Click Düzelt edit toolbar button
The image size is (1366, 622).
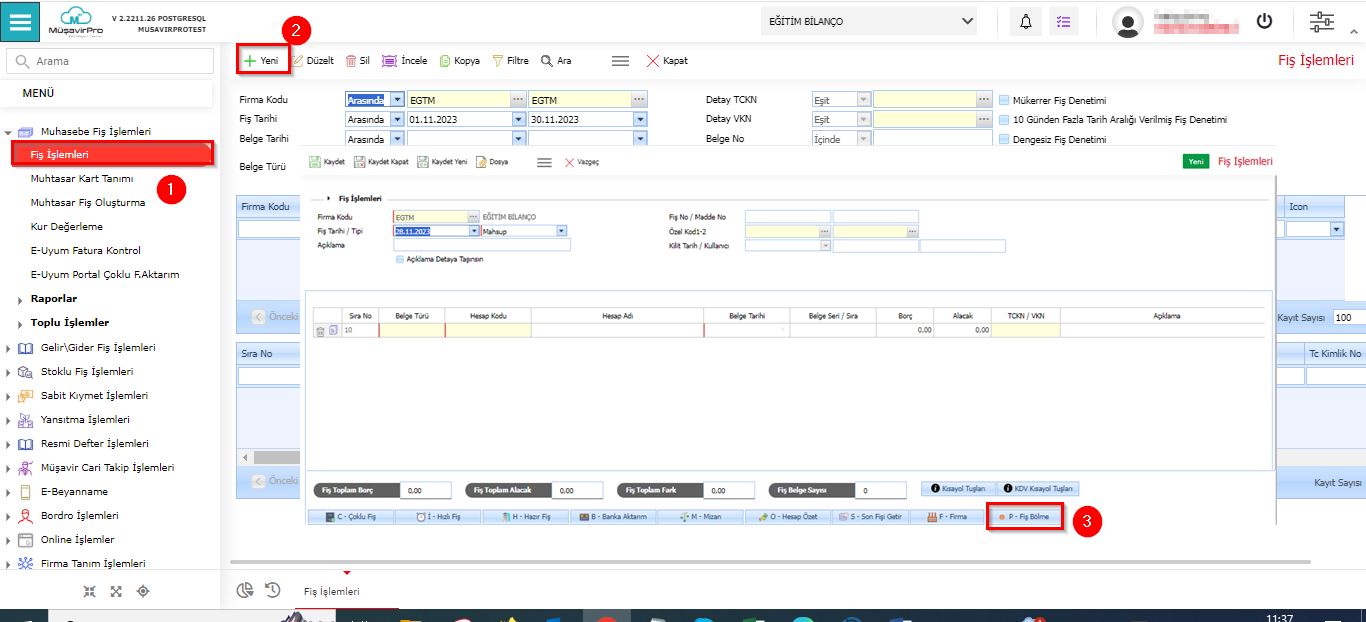coord(313,61)
